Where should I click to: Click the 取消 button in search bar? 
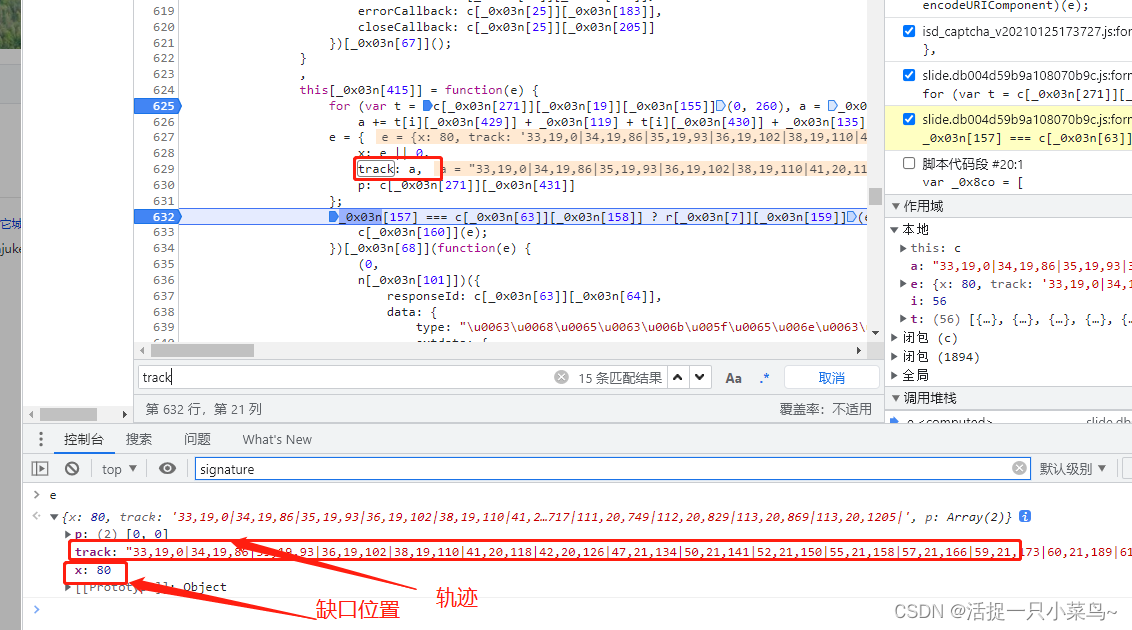coord(831,377)
